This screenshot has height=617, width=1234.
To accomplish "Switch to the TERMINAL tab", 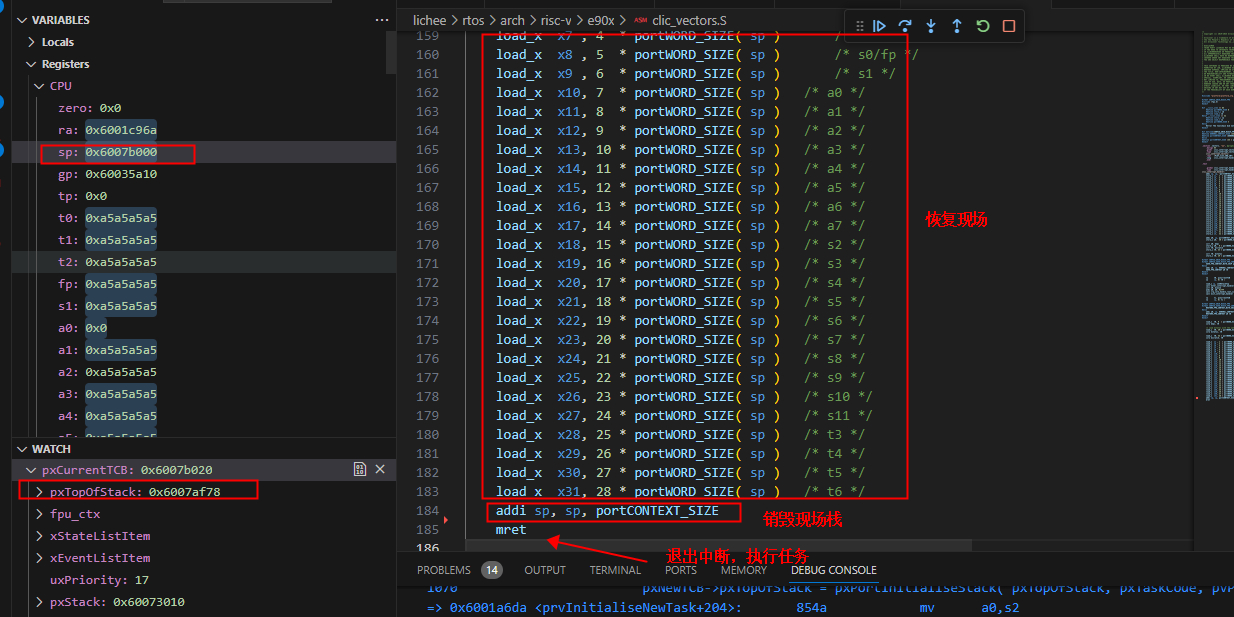I will click(615, 570).
